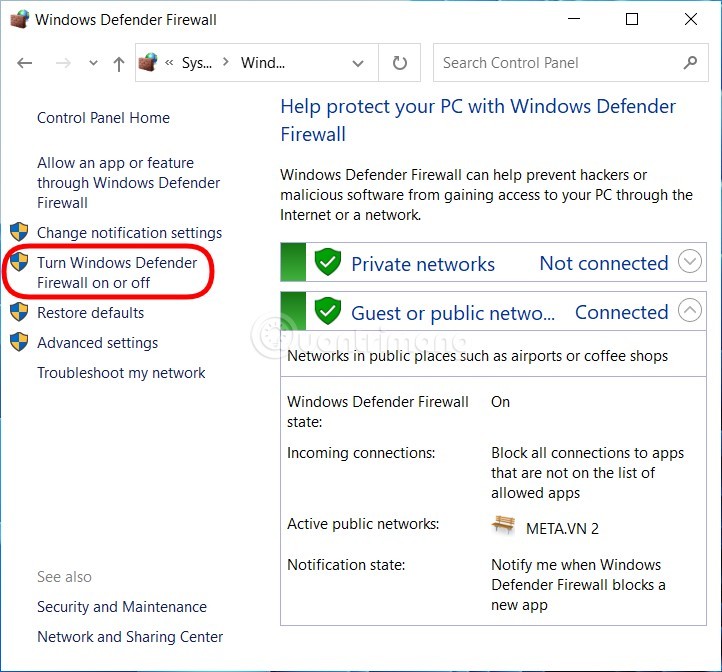
Task: Click the Back navigation arrow
Action: point(24,63)
